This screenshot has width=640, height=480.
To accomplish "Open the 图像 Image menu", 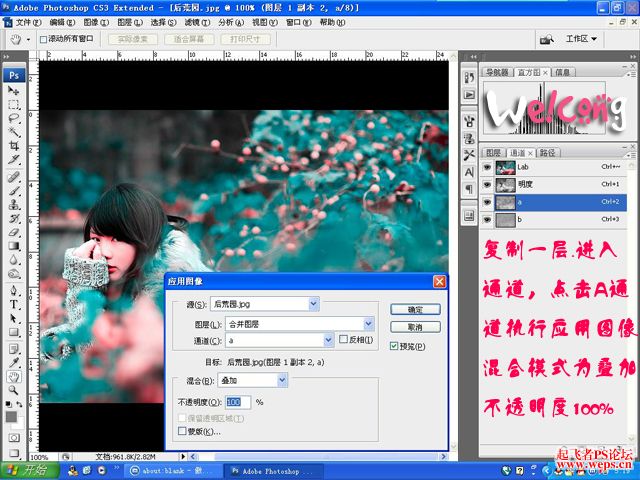I will [96, 22].
